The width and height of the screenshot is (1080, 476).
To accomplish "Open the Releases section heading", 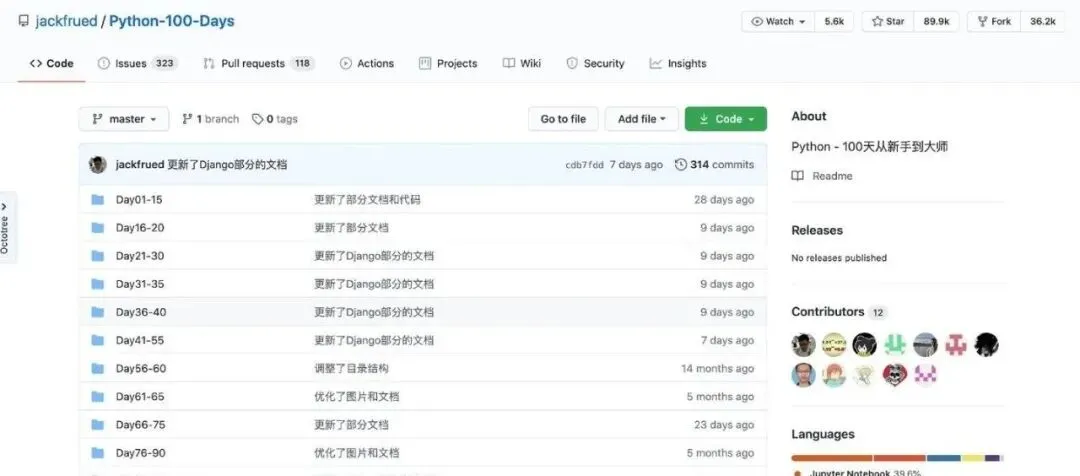I will point(817,230).
